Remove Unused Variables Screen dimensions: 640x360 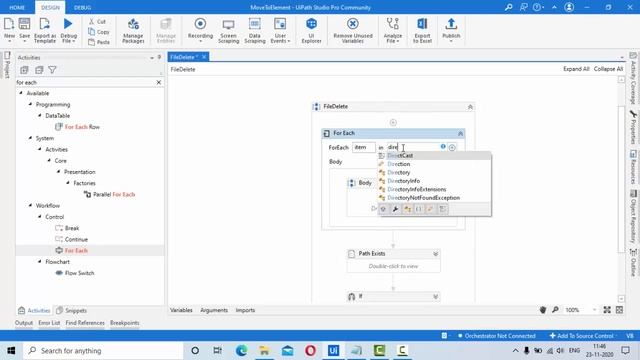353,30
